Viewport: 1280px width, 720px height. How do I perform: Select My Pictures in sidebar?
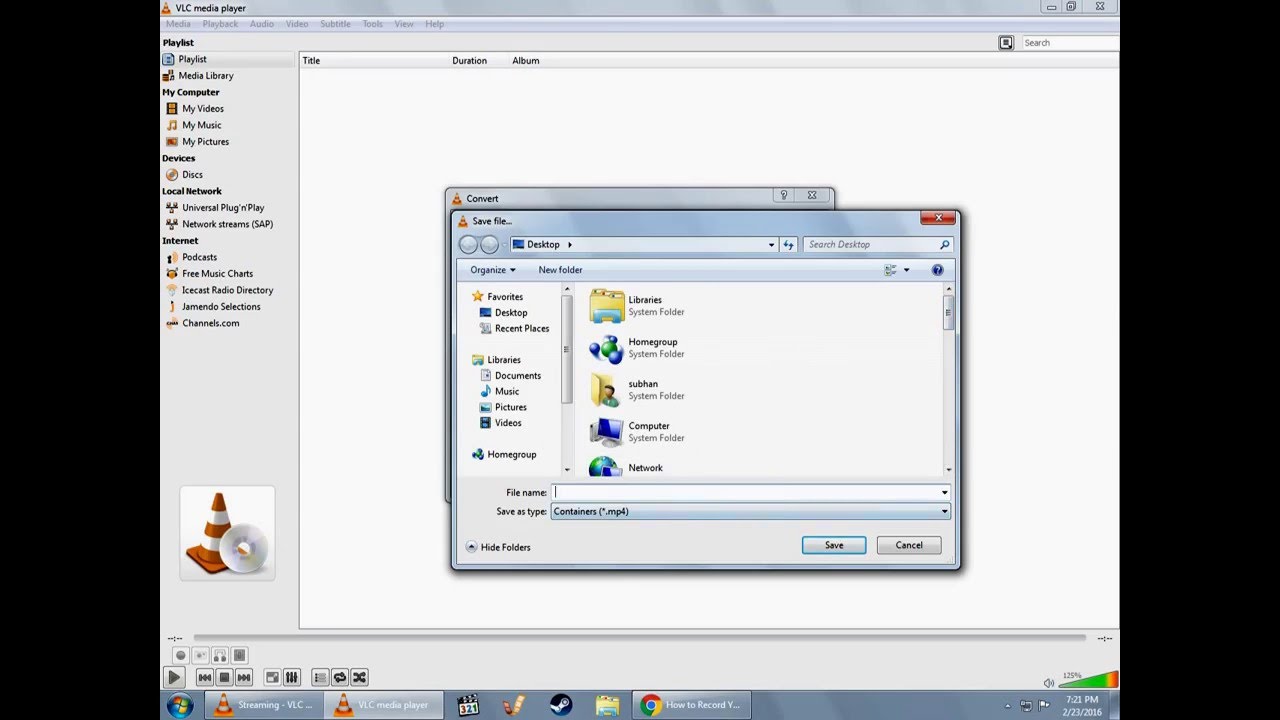pos(205,142)
